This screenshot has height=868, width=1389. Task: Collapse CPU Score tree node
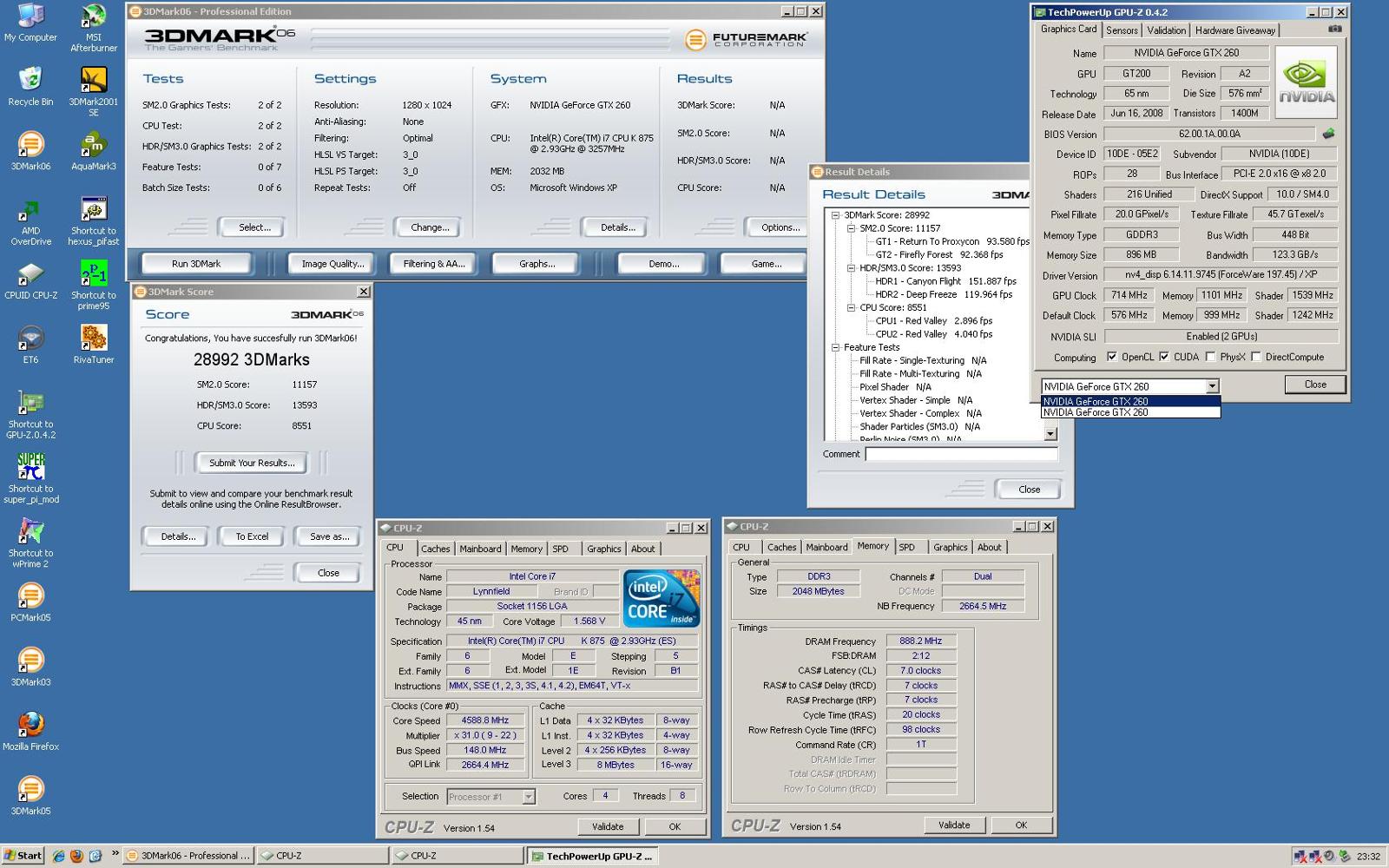(851, 307)
